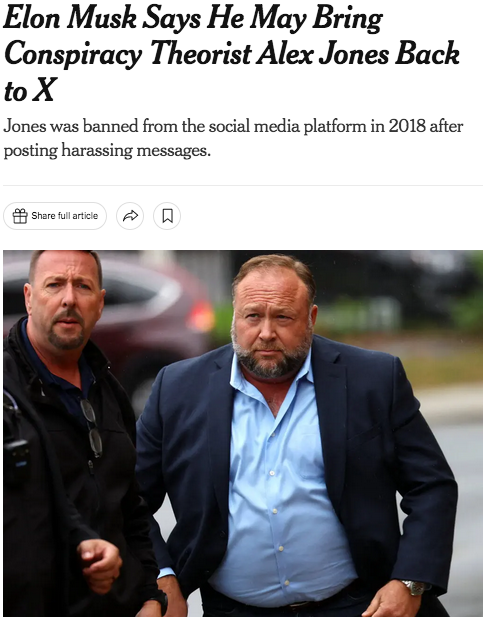
Task: Click the headline about Elon Musk
Action: point(232,54)
